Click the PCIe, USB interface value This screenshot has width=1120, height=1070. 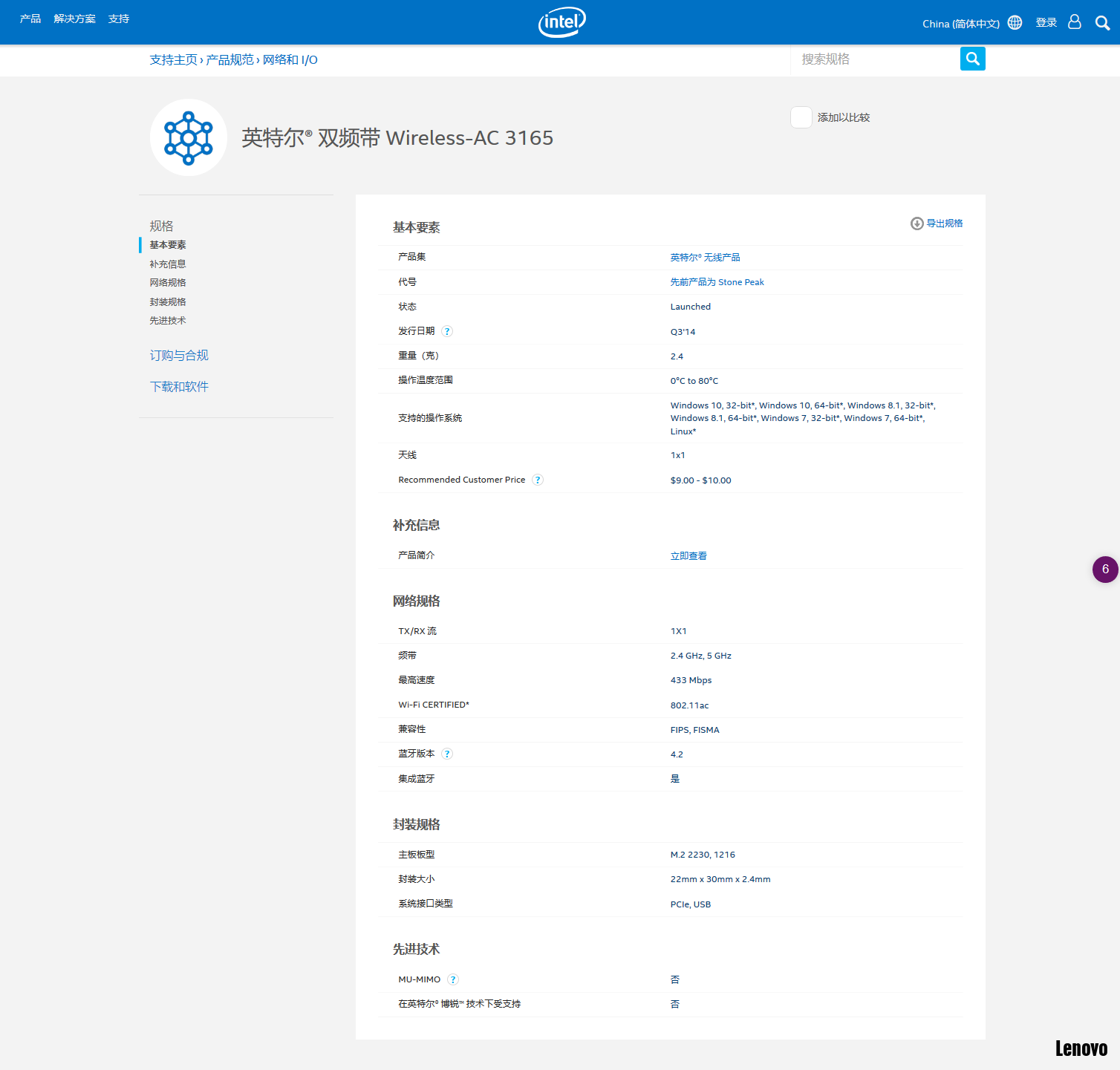tap(691, 904)
